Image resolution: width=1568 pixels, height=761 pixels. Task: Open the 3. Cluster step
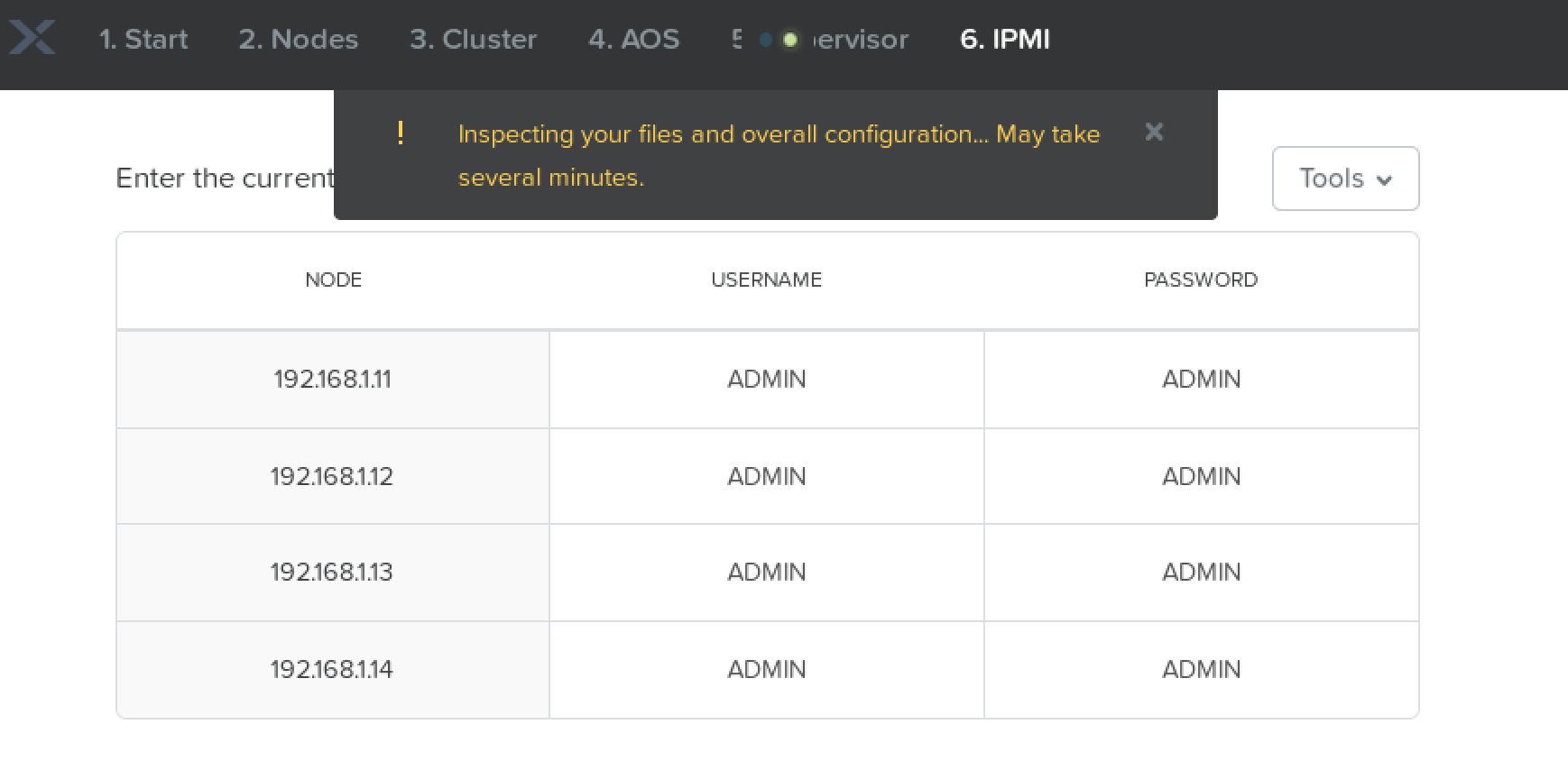tap(474, 40)
